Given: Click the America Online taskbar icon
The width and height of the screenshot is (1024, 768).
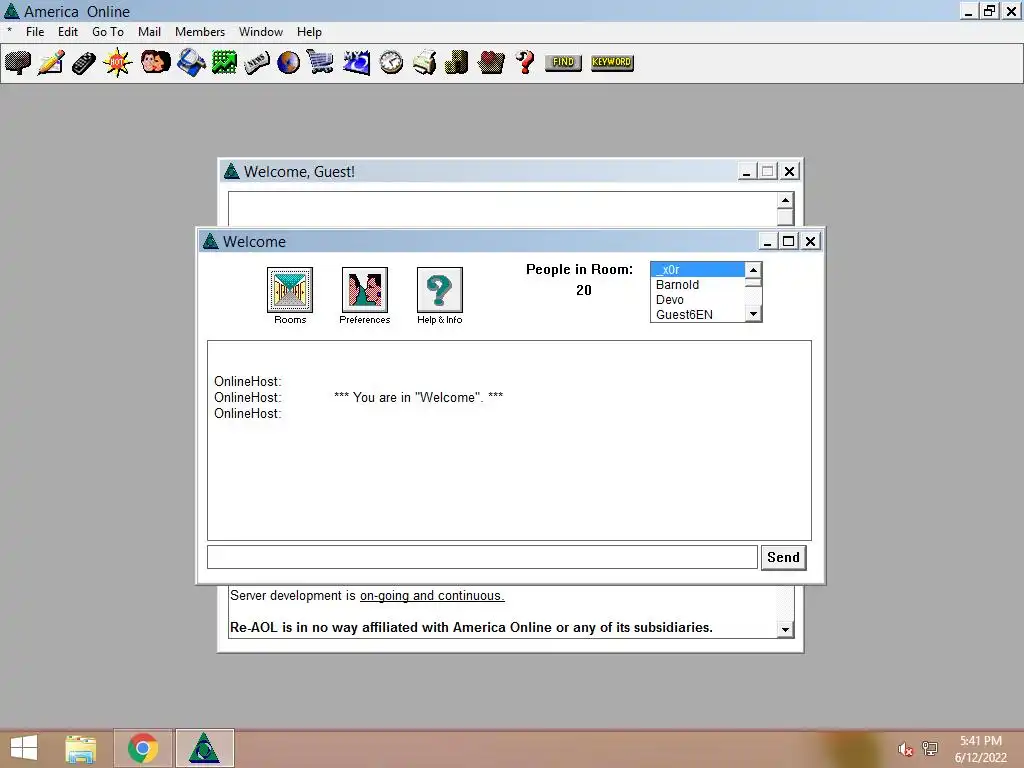Looking at the screenshot, I should [204, 748].
